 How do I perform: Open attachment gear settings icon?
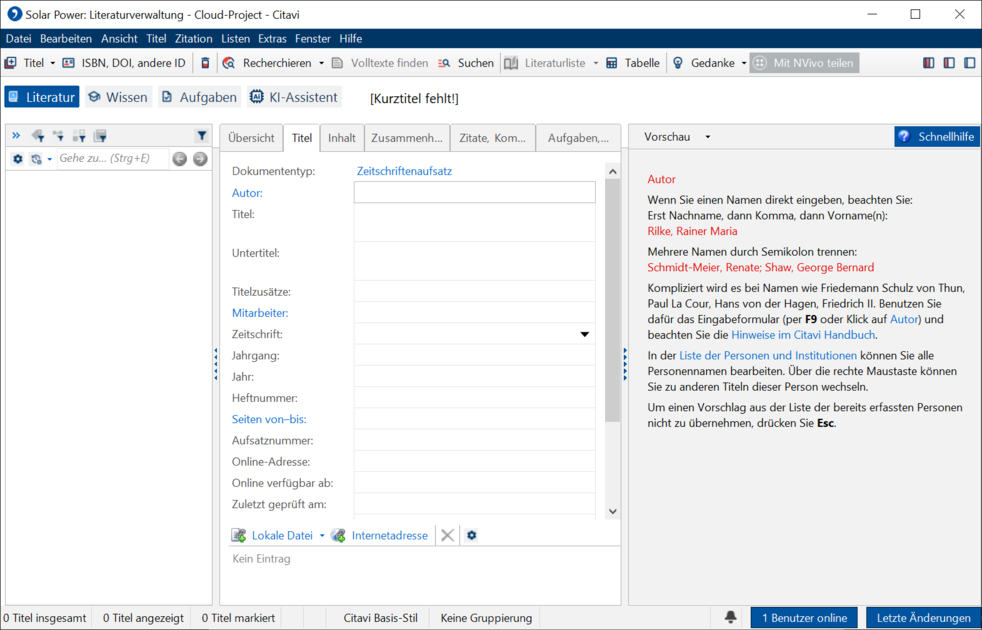[472, 535]
